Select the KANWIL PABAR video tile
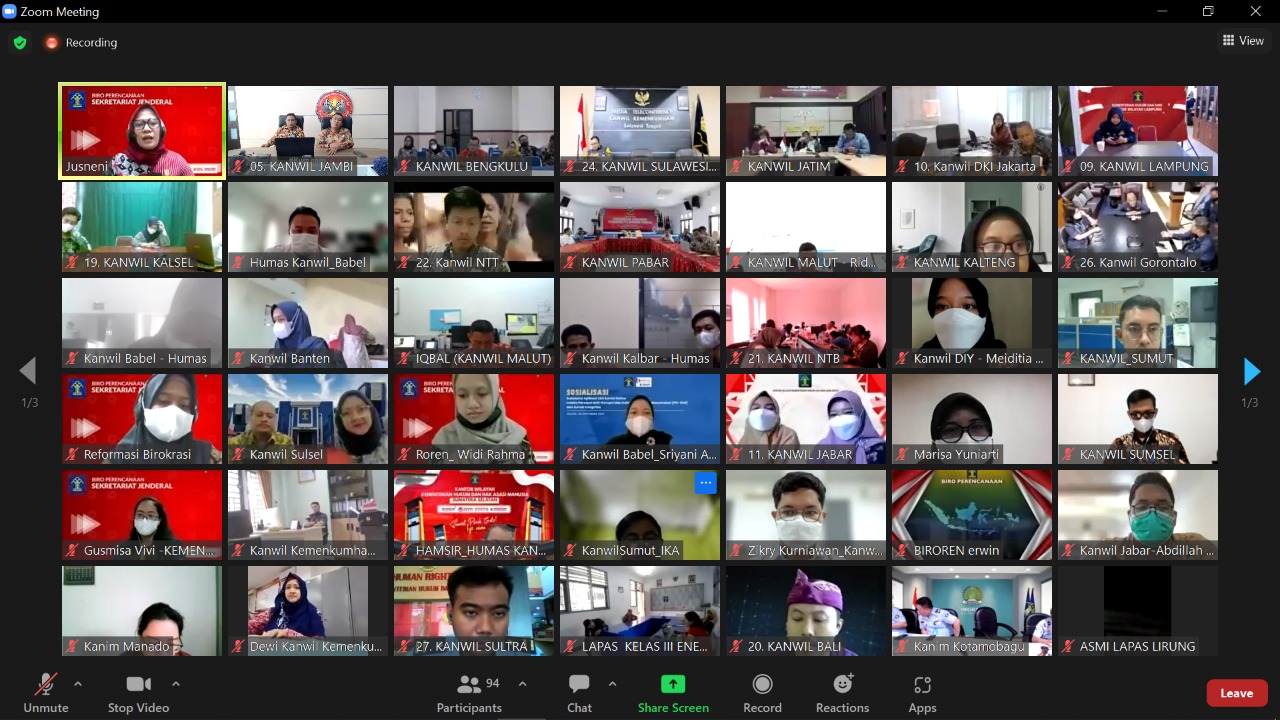The width and height of the screenshot is (1280, 720). (640, 227)
